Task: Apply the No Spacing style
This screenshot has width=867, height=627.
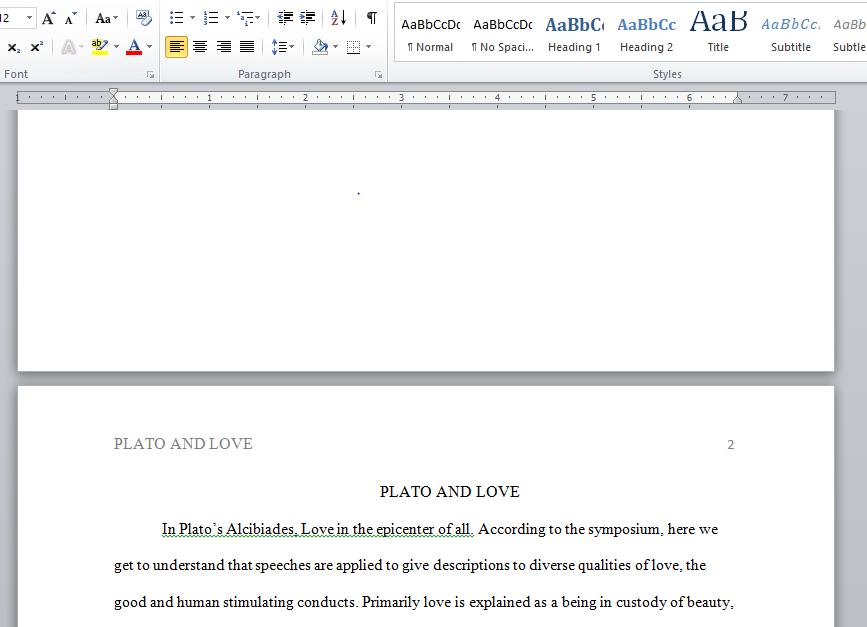Action: (503, 33)
